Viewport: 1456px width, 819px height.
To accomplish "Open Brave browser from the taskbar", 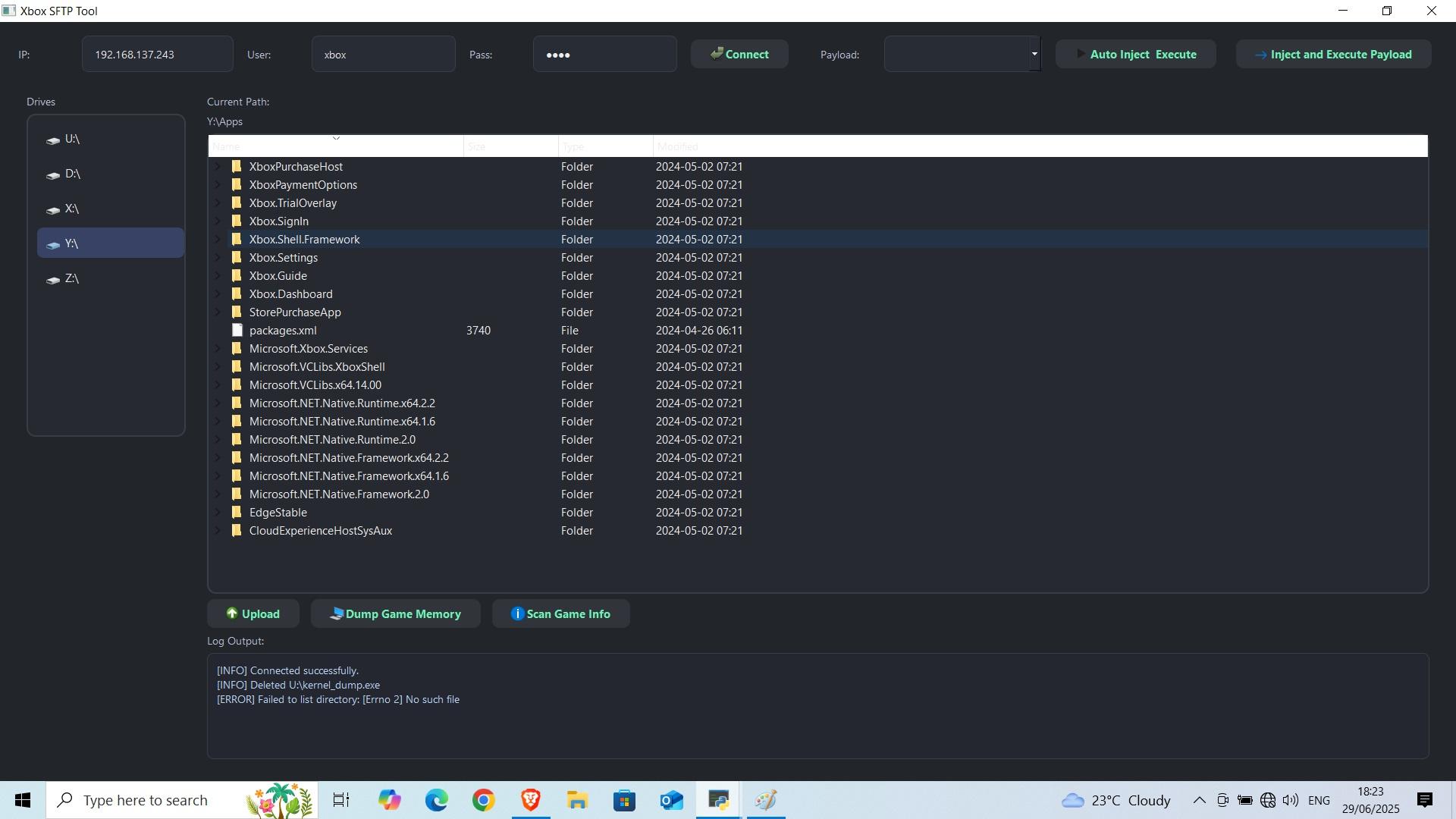I will [530, 800].
